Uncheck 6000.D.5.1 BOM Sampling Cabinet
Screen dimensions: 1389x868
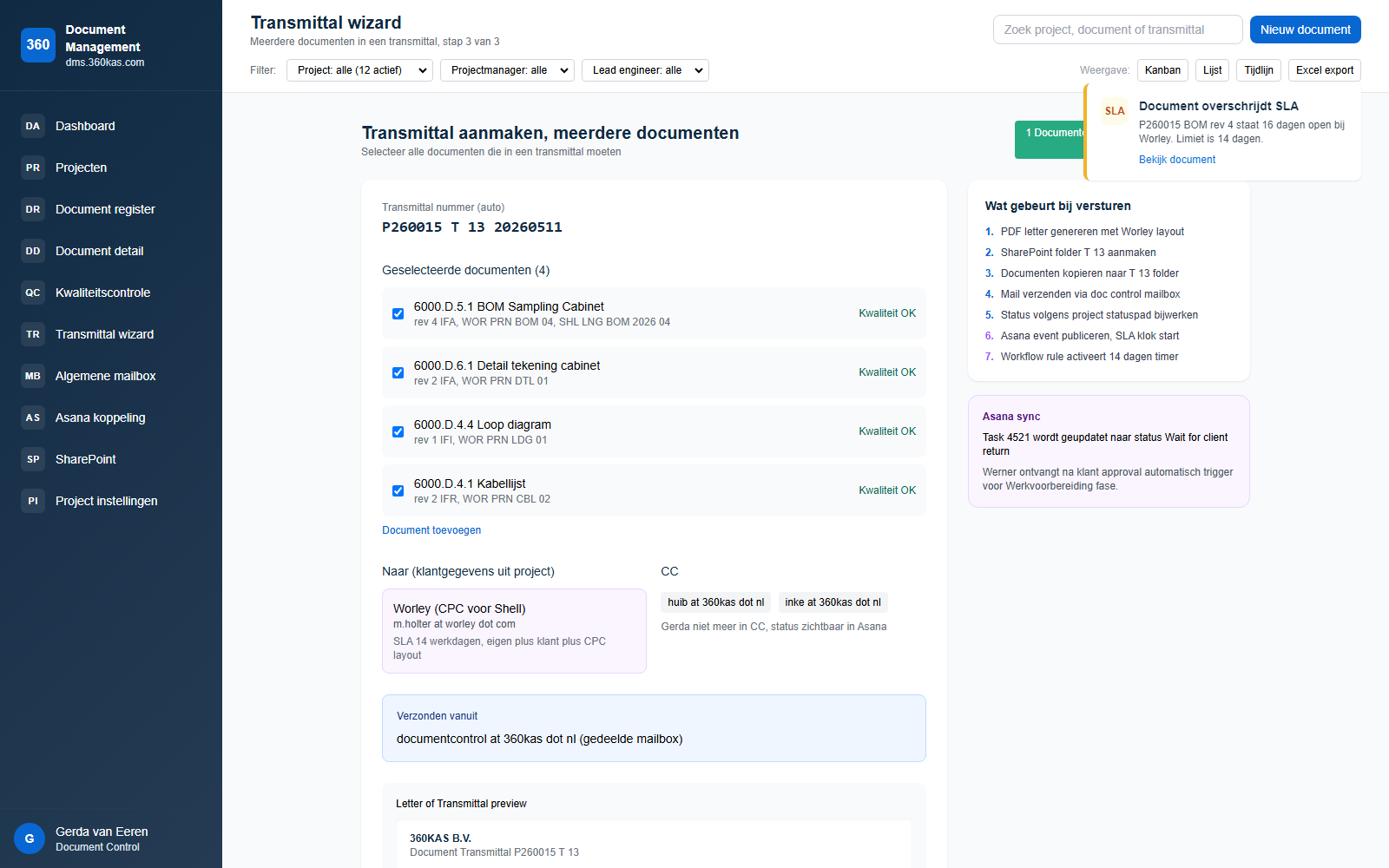(x=398, y=313)
